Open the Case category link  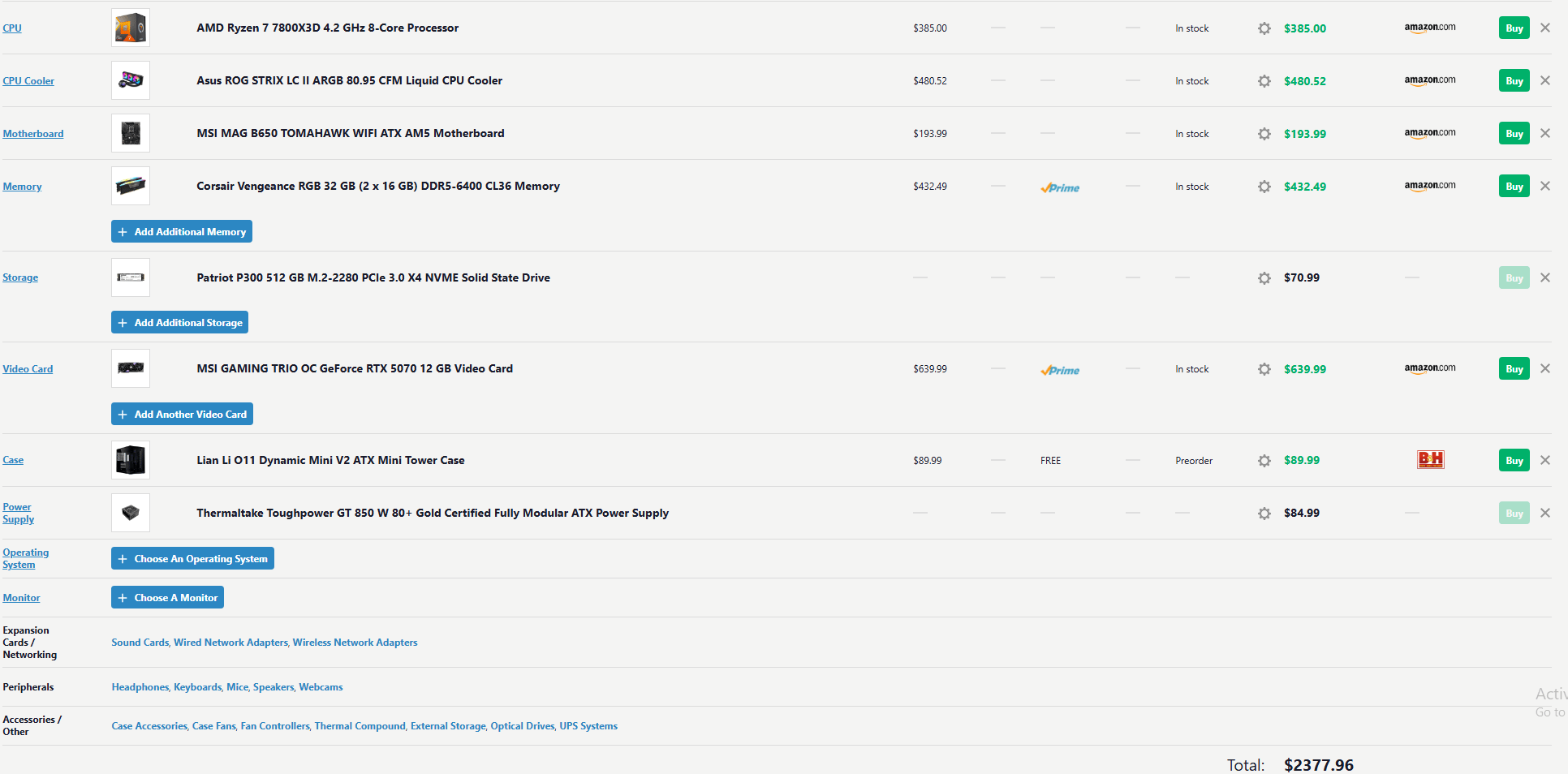point(13,459)
